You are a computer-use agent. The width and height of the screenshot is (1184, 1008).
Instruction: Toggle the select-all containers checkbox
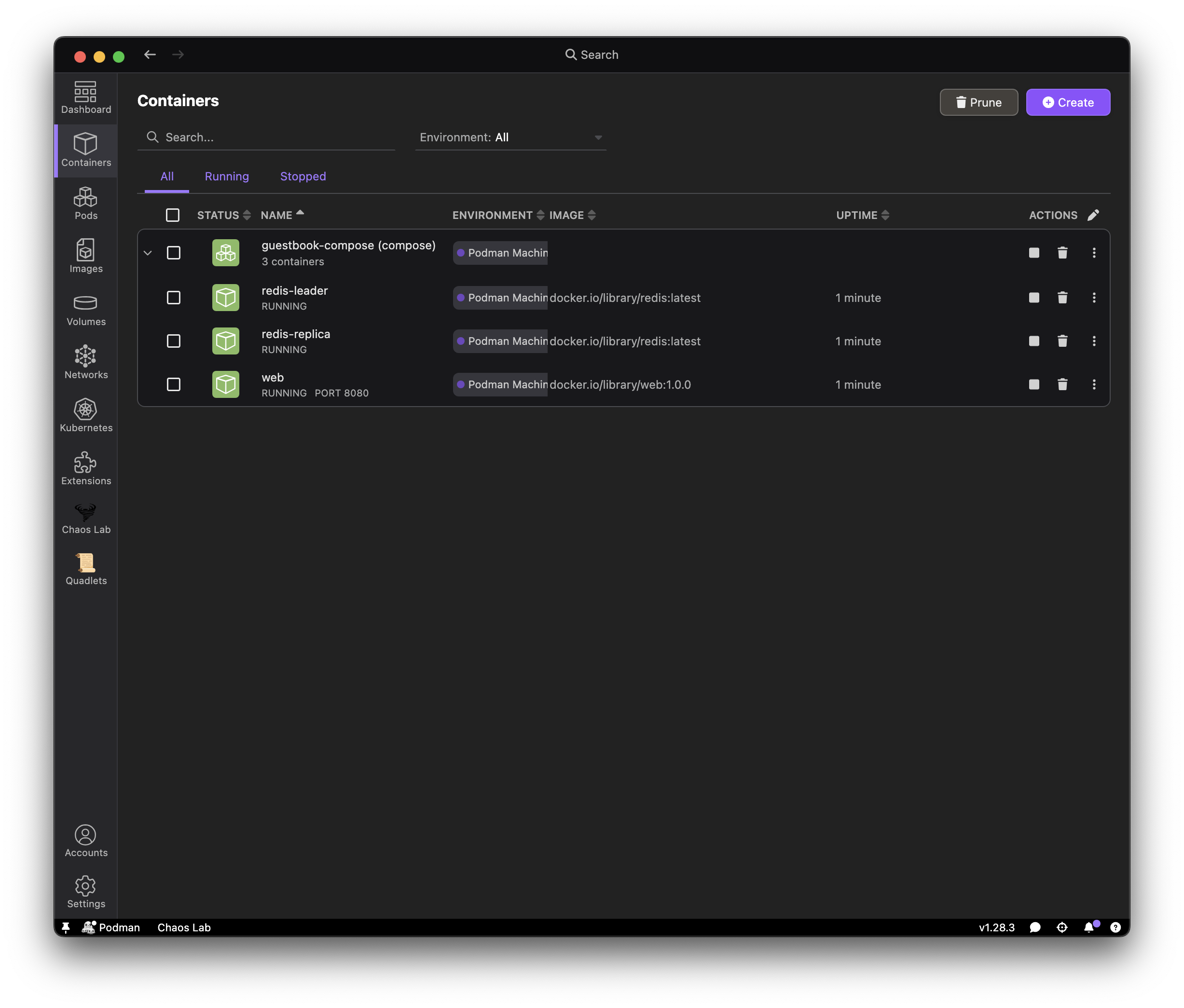click(x=173, y=215)
